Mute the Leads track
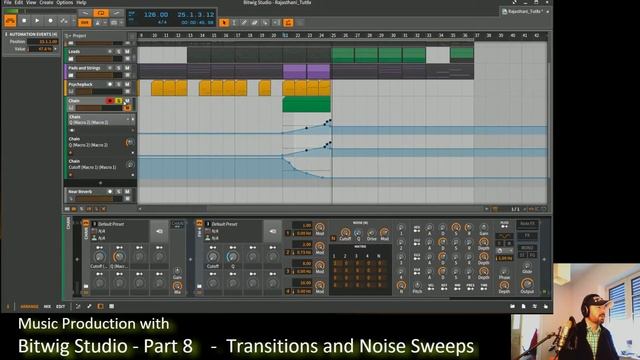This screenshot has height=360, width=640. (127, 52)
